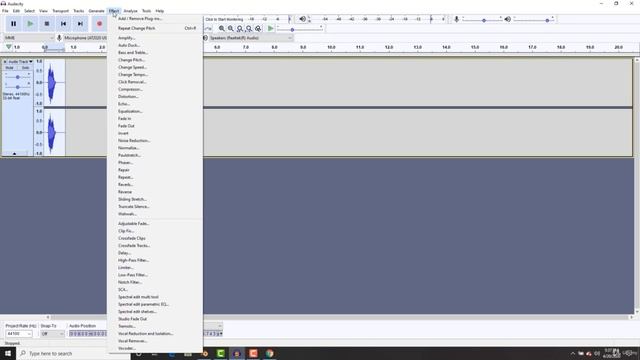
Task: Open the Speakers playback device dropdown
Action: [251, 38]
